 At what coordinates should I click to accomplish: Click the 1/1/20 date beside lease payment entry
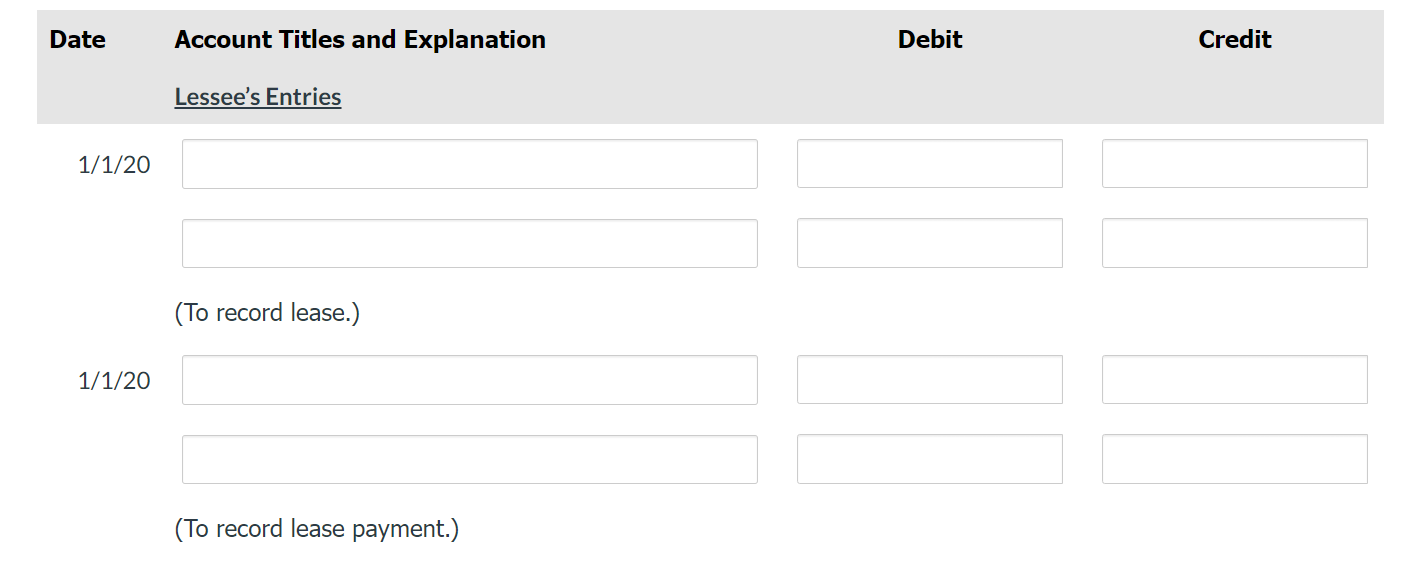coord(114,381)
